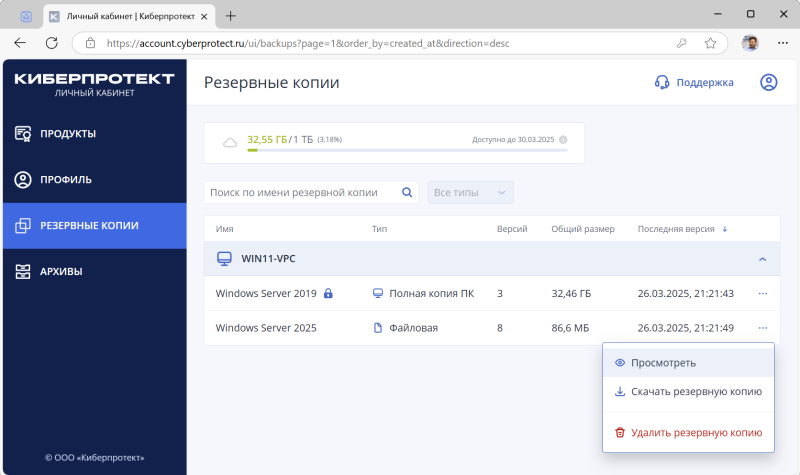This screenshot has height=475, width=800.
Task: Click the cloud storage icon
Action: [230, 142]
